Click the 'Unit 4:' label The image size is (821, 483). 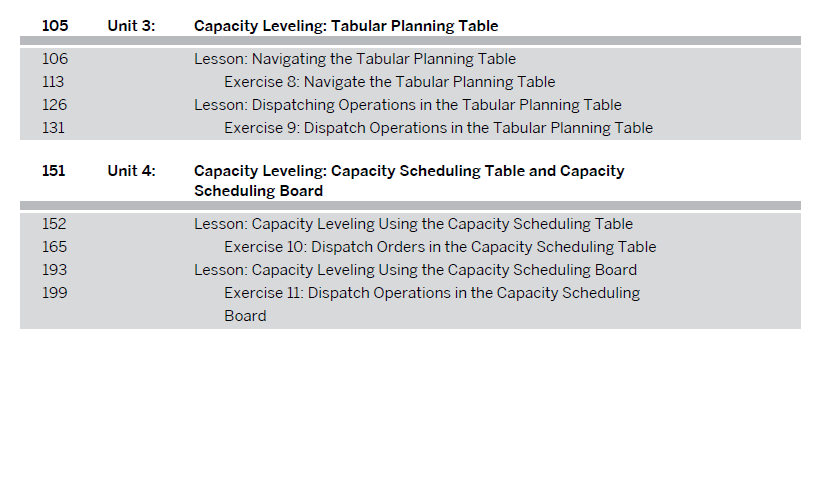[131, 171]
